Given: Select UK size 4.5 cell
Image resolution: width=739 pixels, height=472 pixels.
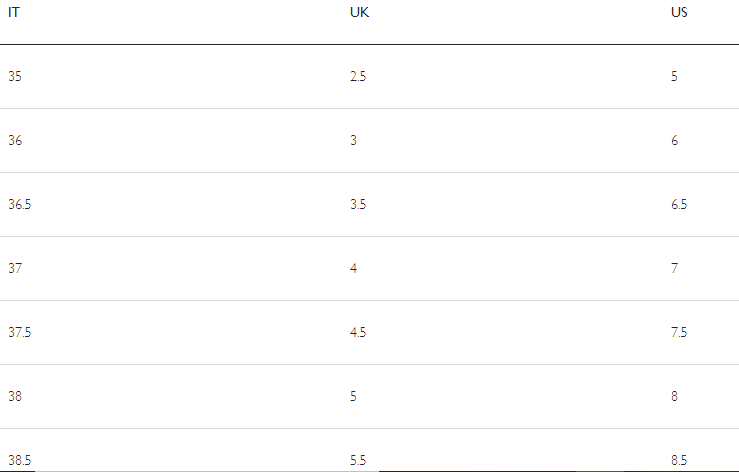Looking at the screenshot, I should 358,333.
